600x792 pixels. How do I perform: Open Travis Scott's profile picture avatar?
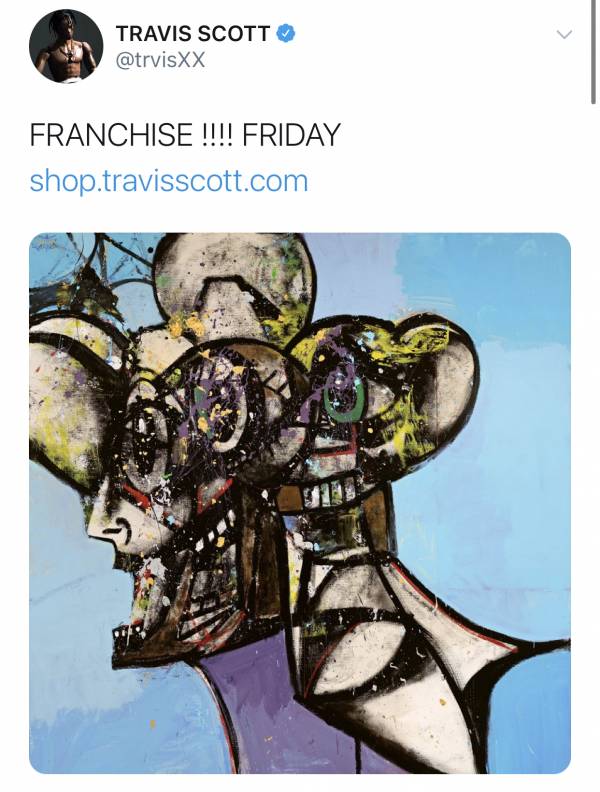66,46
